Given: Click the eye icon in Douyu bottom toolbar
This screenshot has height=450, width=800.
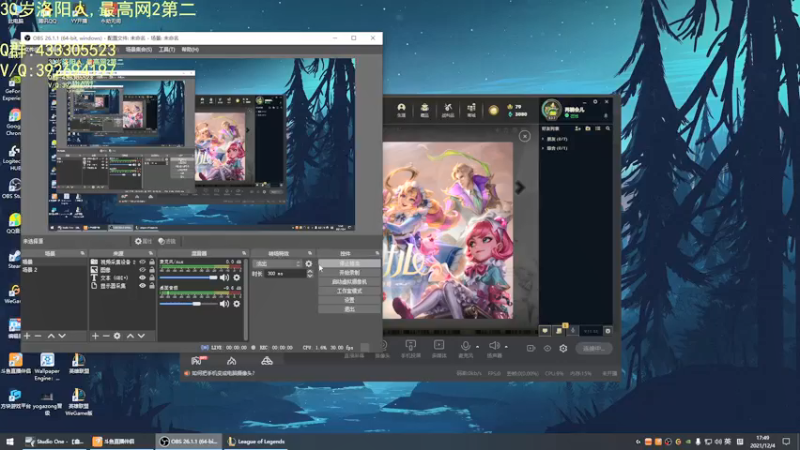Looking at the screenshot, I should click(547, 348).
